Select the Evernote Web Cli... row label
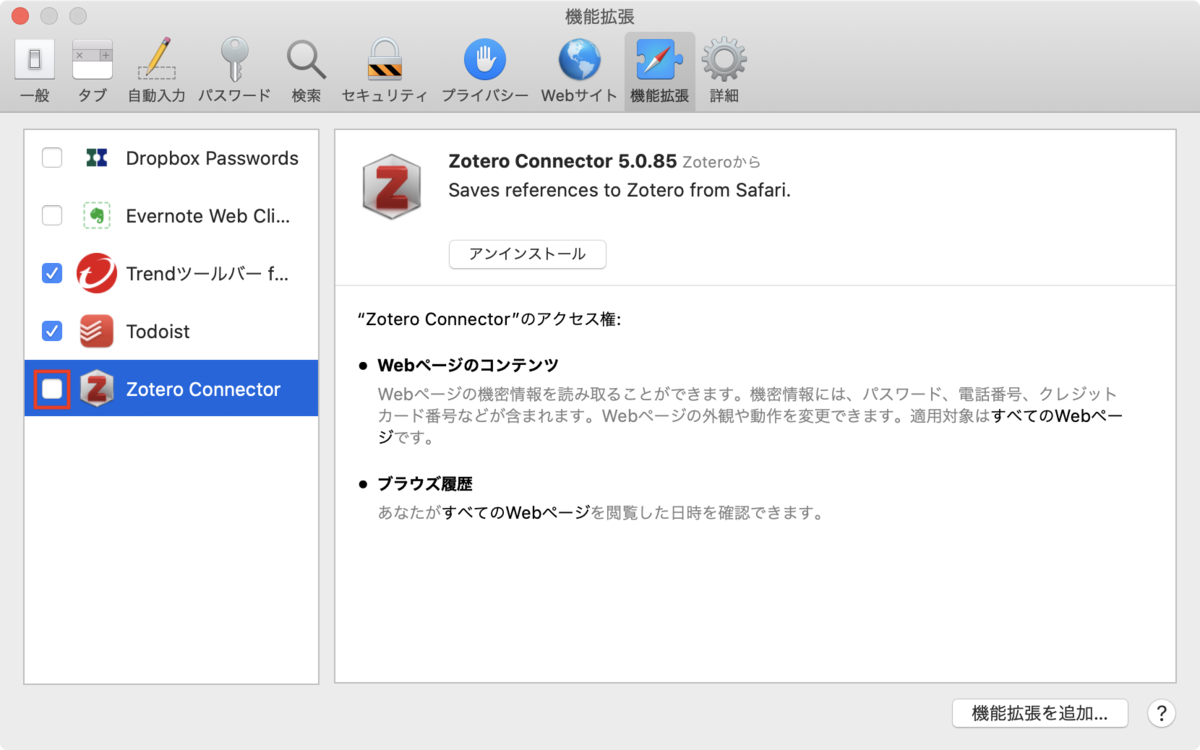1200x750 pixels. click(x=208, y=216)
